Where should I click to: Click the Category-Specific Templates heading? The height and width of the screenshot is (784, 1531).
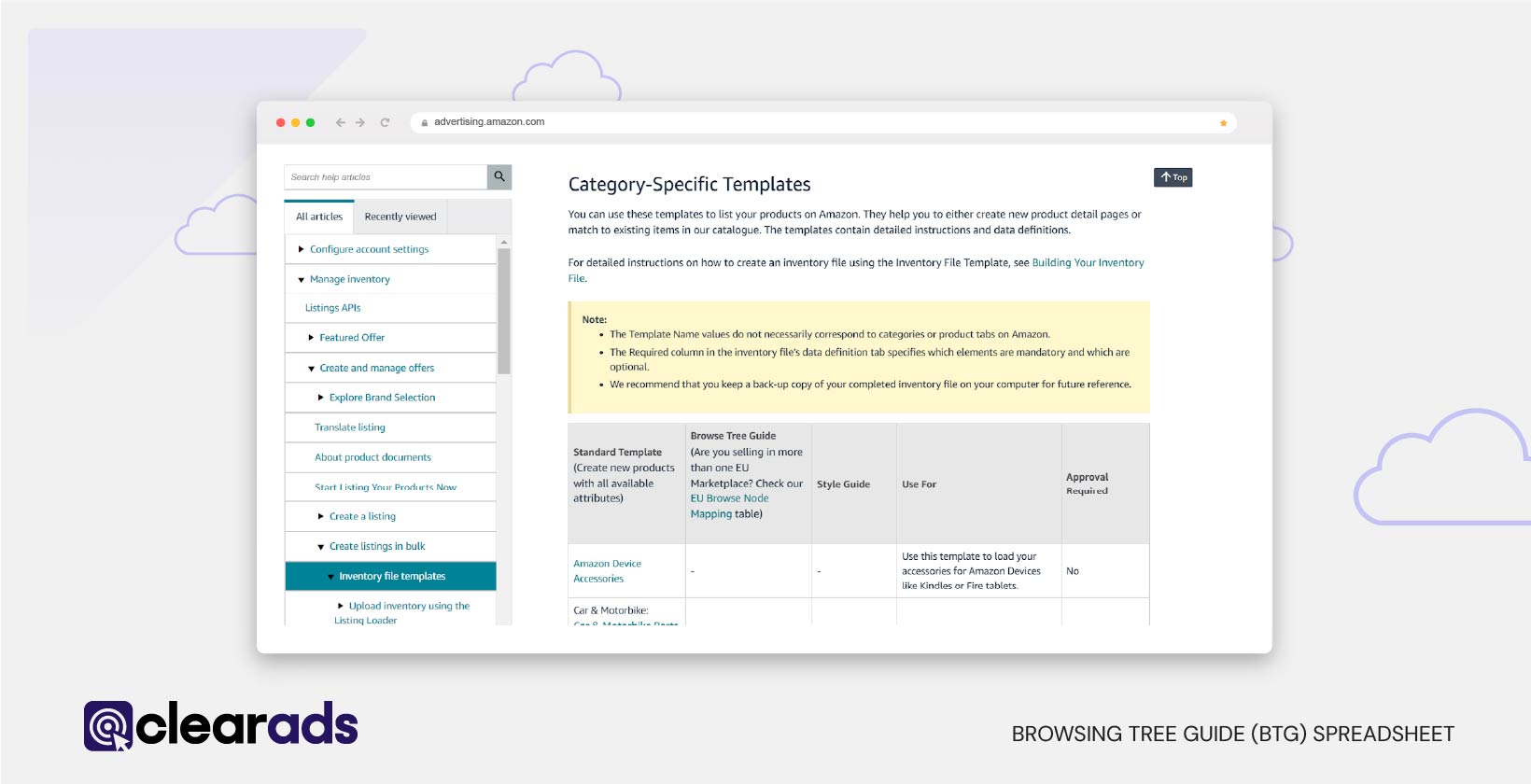tap(689, 184)
